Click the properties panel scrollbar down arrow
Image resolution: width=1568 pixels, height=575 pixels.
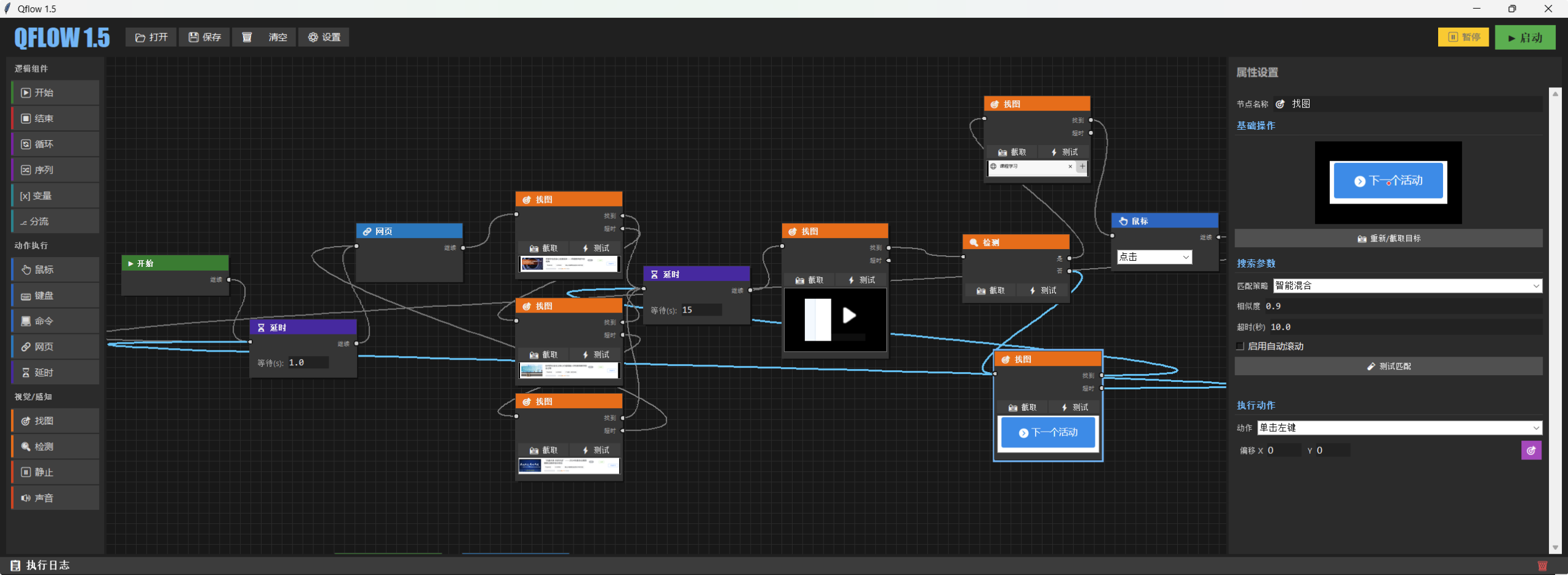(1555, 547)
